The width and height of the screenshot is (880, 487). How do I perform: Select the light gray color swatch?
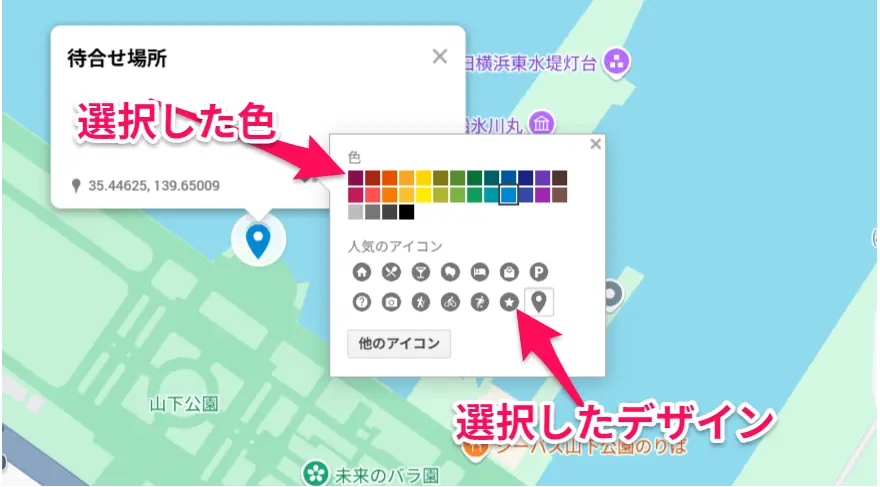click(x=356, y=212)
